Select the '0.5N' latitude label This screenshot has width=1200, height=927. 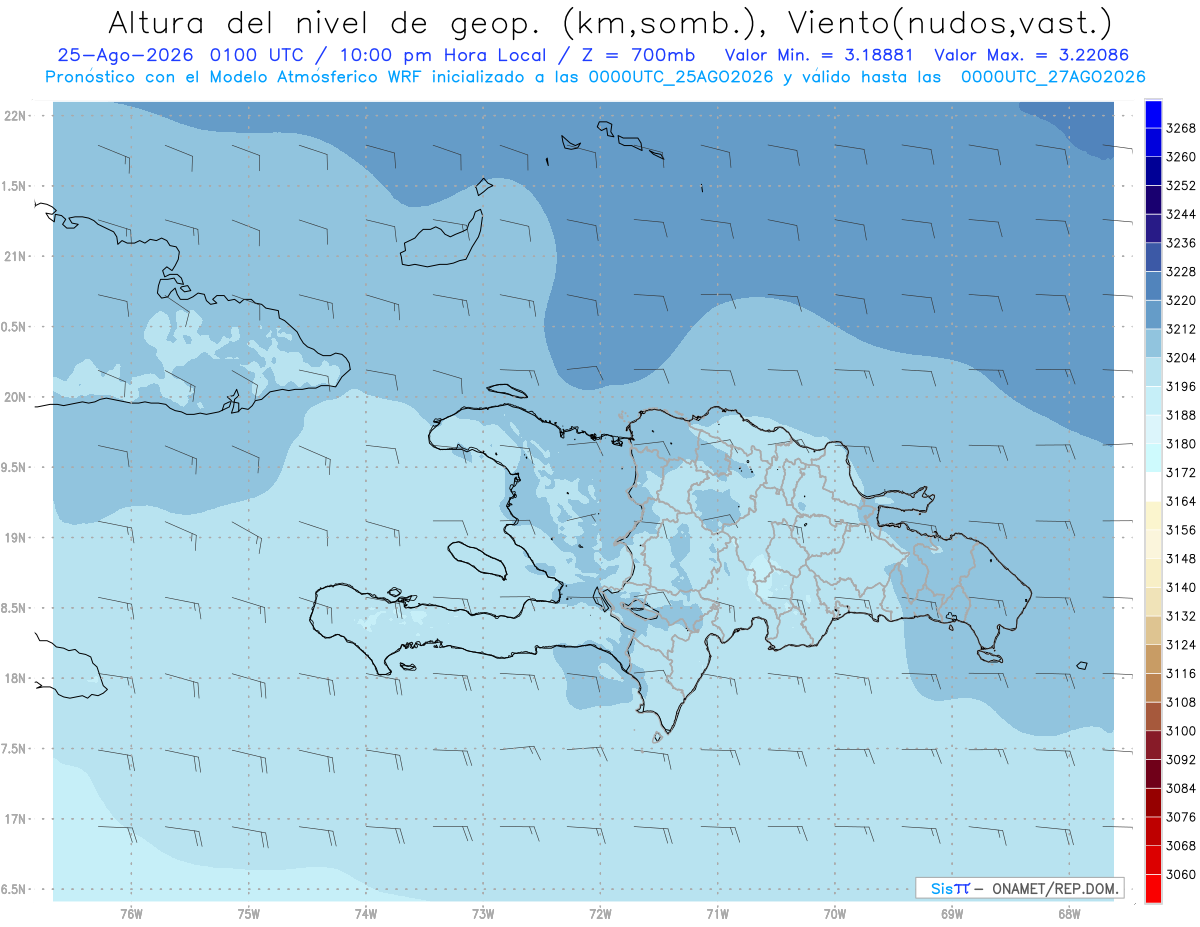click(x=15, y=327)
